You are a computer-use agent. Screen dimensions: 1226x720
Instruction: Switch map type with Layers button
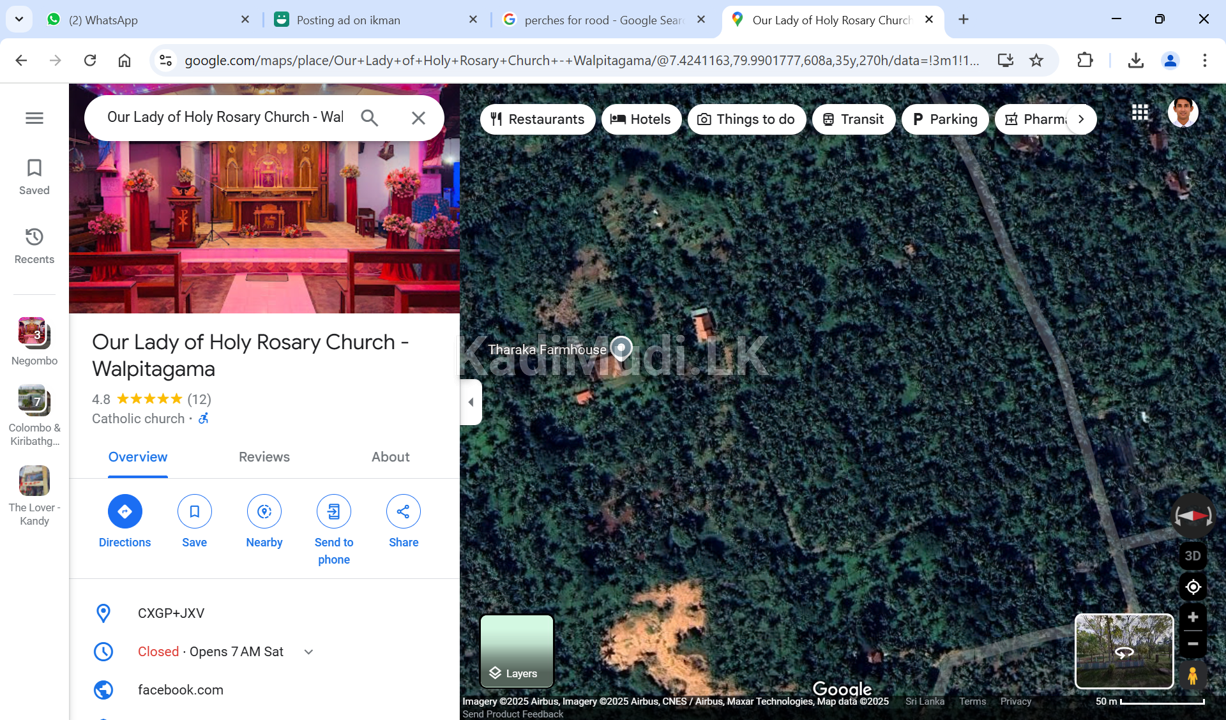pos(517,651)
